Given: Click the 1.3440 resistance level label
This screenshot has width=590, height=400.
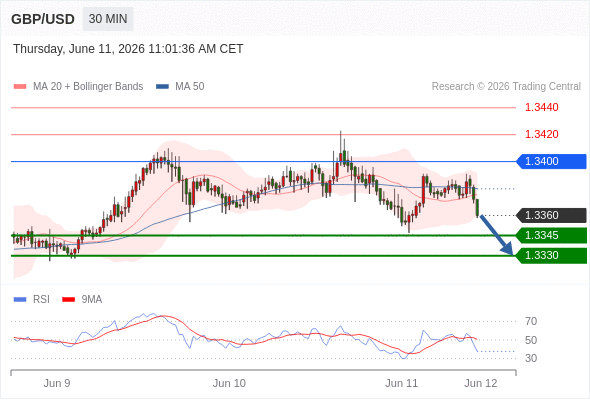Looking at the screenshot, I should pos(541,107).
